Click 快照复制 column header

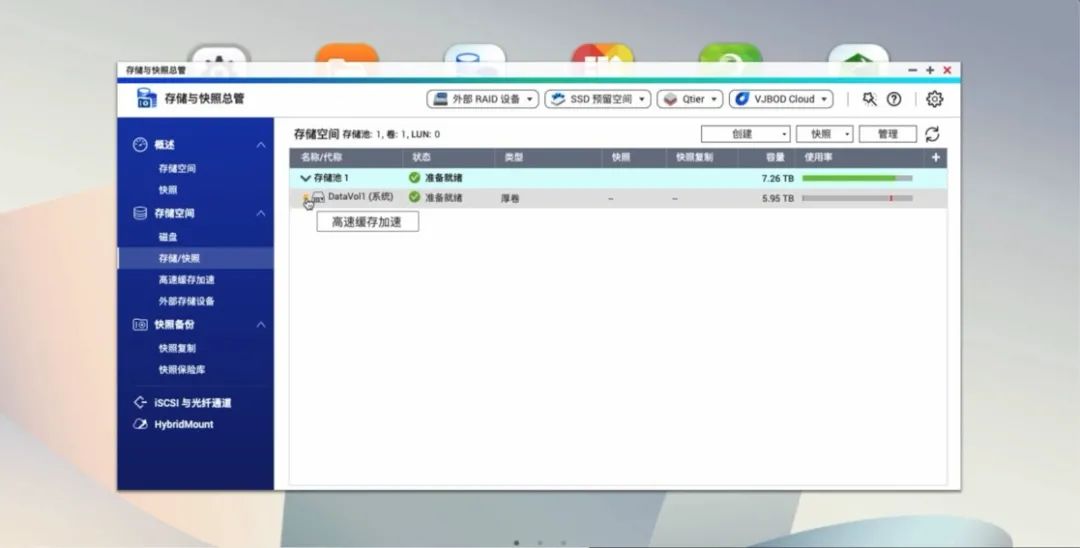point(694,158)
